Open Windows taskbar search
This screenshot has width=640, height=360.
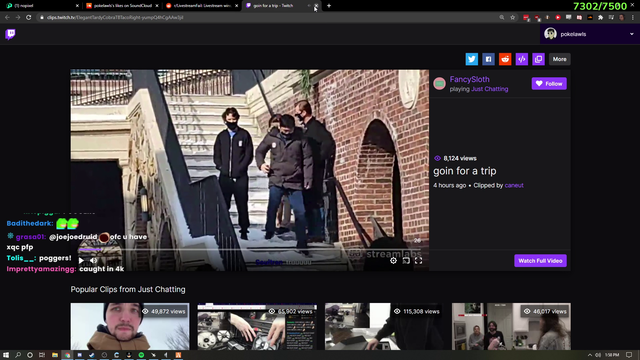pyautogui.click(x=18, y=355)
